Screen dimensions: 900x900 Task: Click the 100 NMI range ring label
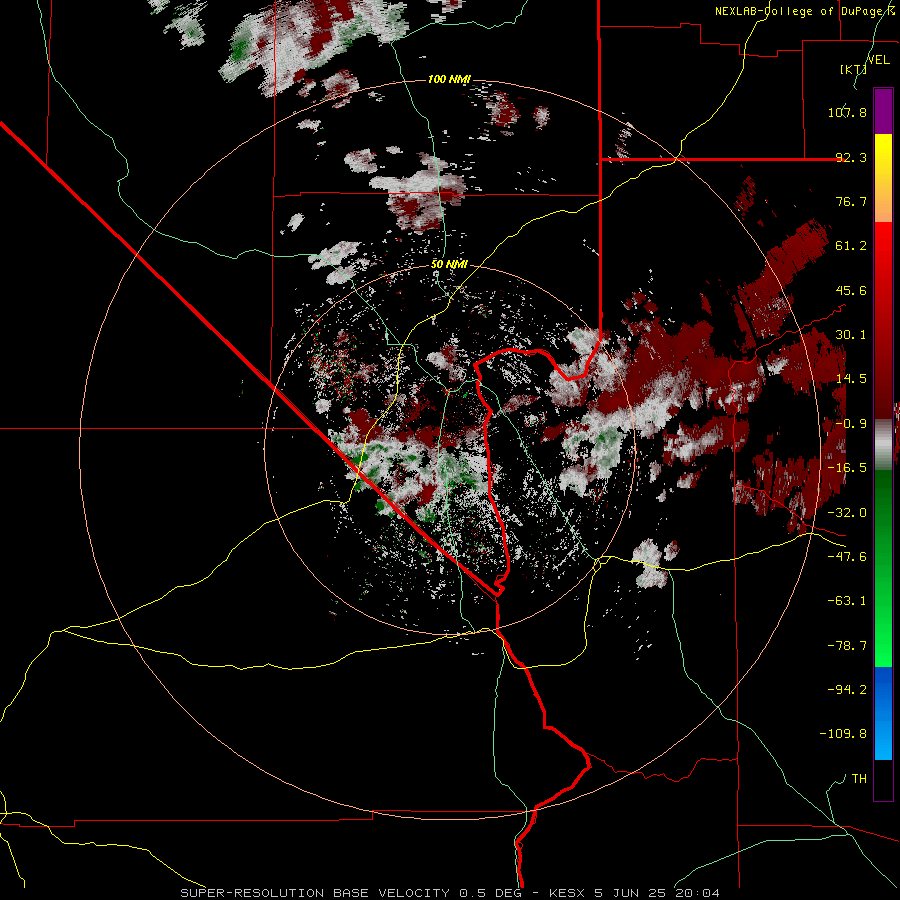pyautogui.click(x=449, y=79)
